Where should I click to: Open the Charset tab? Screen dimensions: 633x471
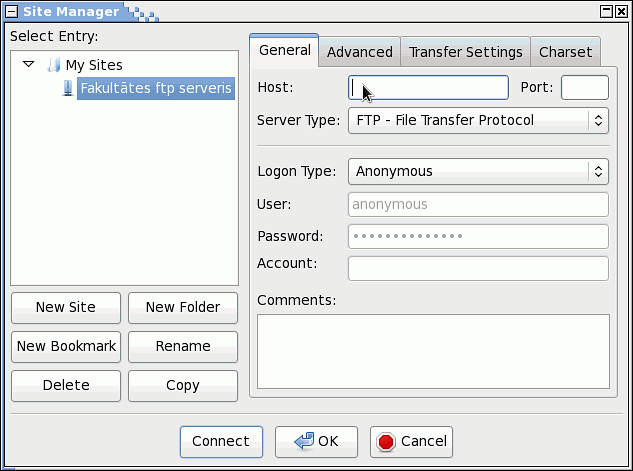[x=565, y=52]
